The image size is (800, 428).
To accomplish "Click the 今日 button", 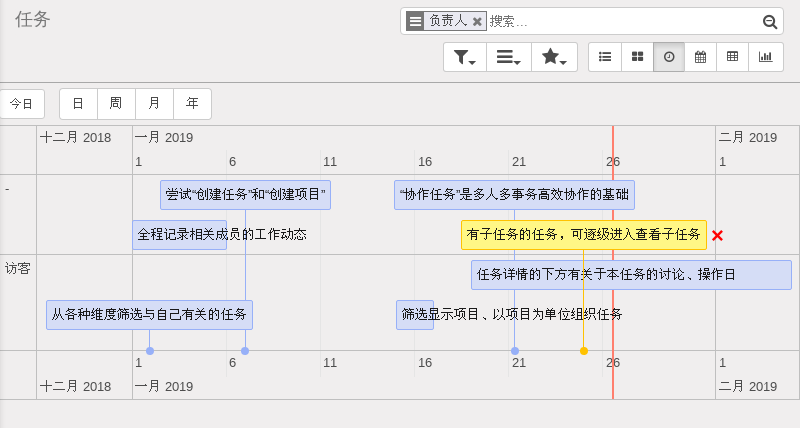I will click(21, 104).
